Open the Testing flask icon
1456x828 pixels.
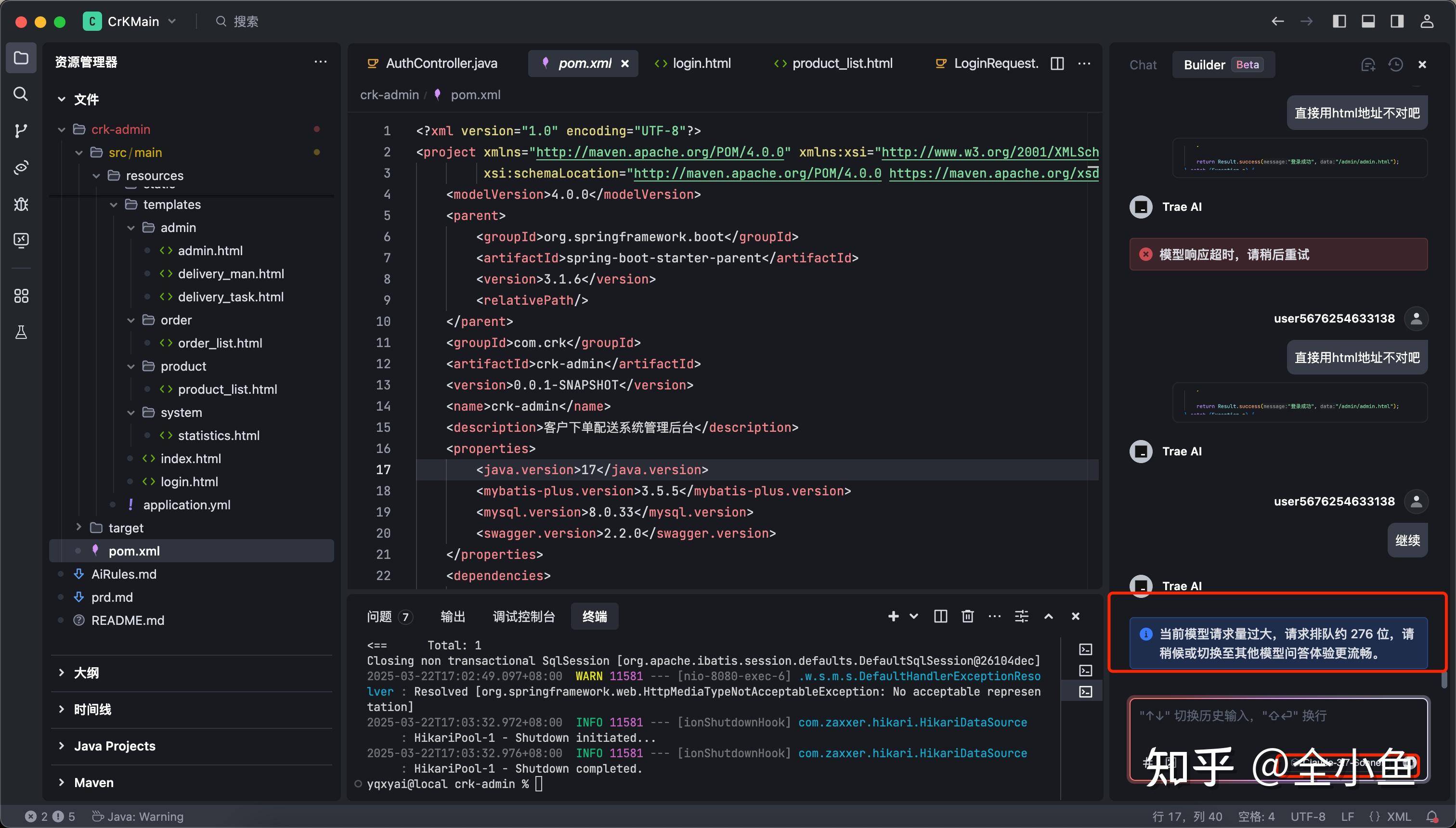[x=21, y=332]
